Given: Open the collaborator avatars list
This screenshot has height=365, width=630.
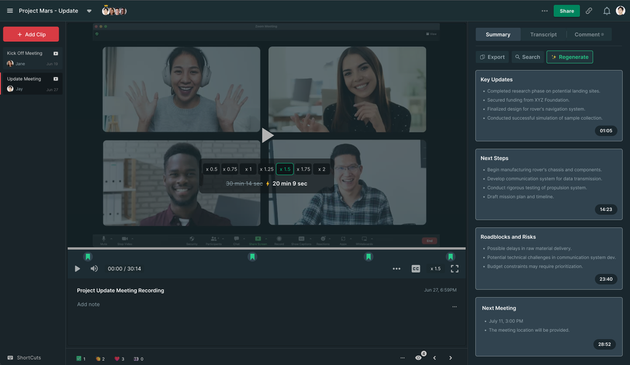Looking at the screenshot, I should coord(114,11).
